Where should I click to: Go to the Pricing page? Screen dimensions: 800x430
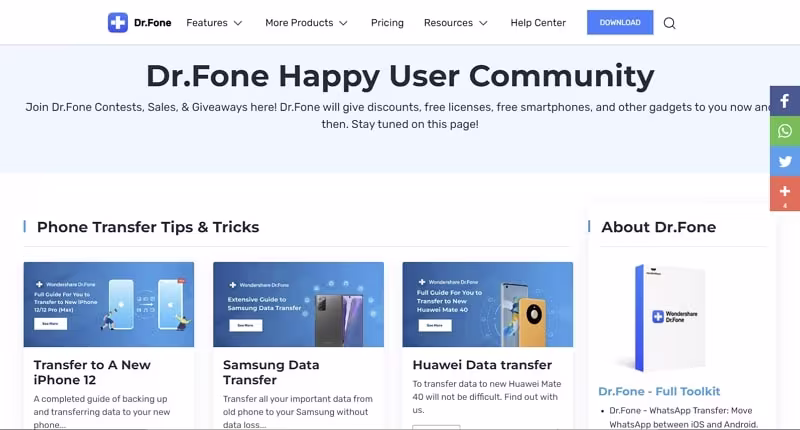(x=387, y=22)
